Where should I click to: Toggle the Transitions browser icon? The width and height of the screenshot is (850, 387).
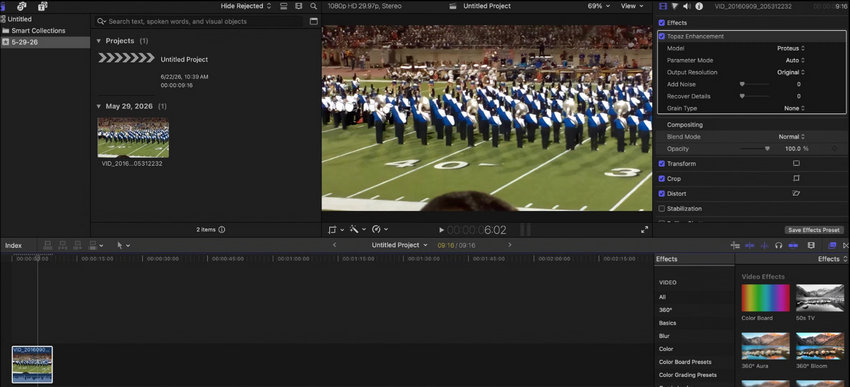[x=846, y=245]
